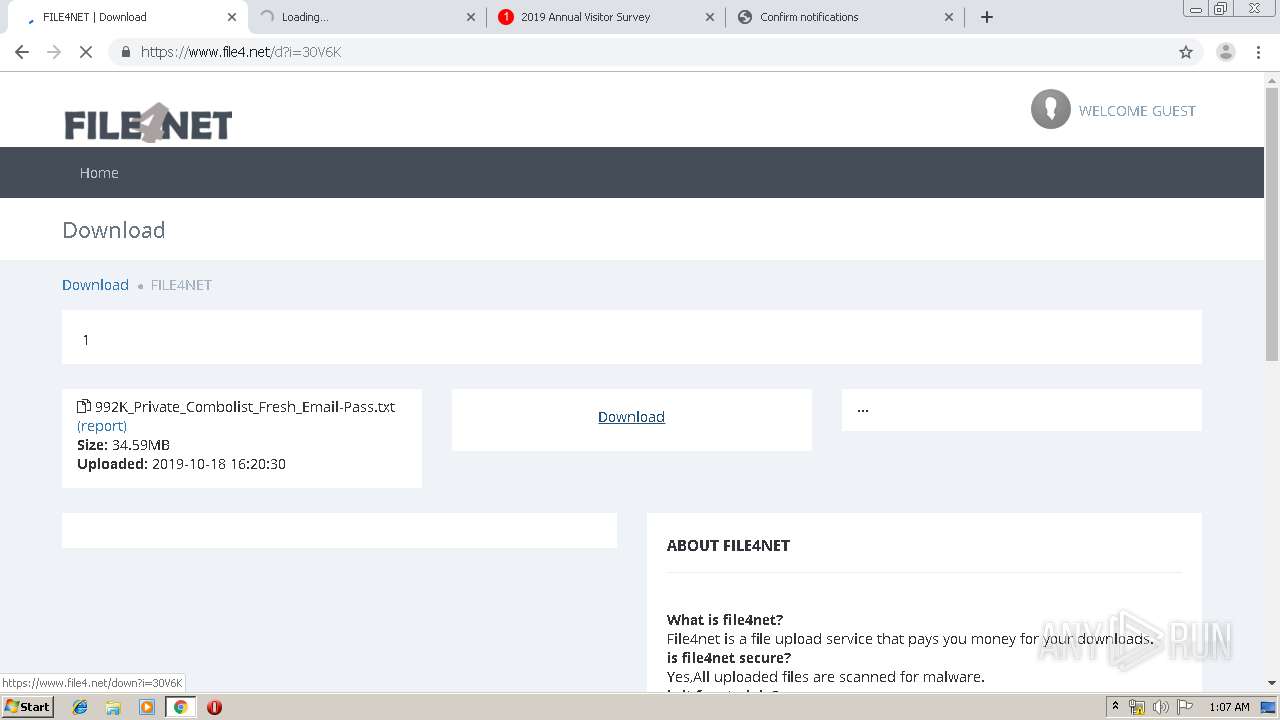
Task: Click the 992K_Private_Combolist filename text
Action: pyautogui.click(x=245, y=407)
